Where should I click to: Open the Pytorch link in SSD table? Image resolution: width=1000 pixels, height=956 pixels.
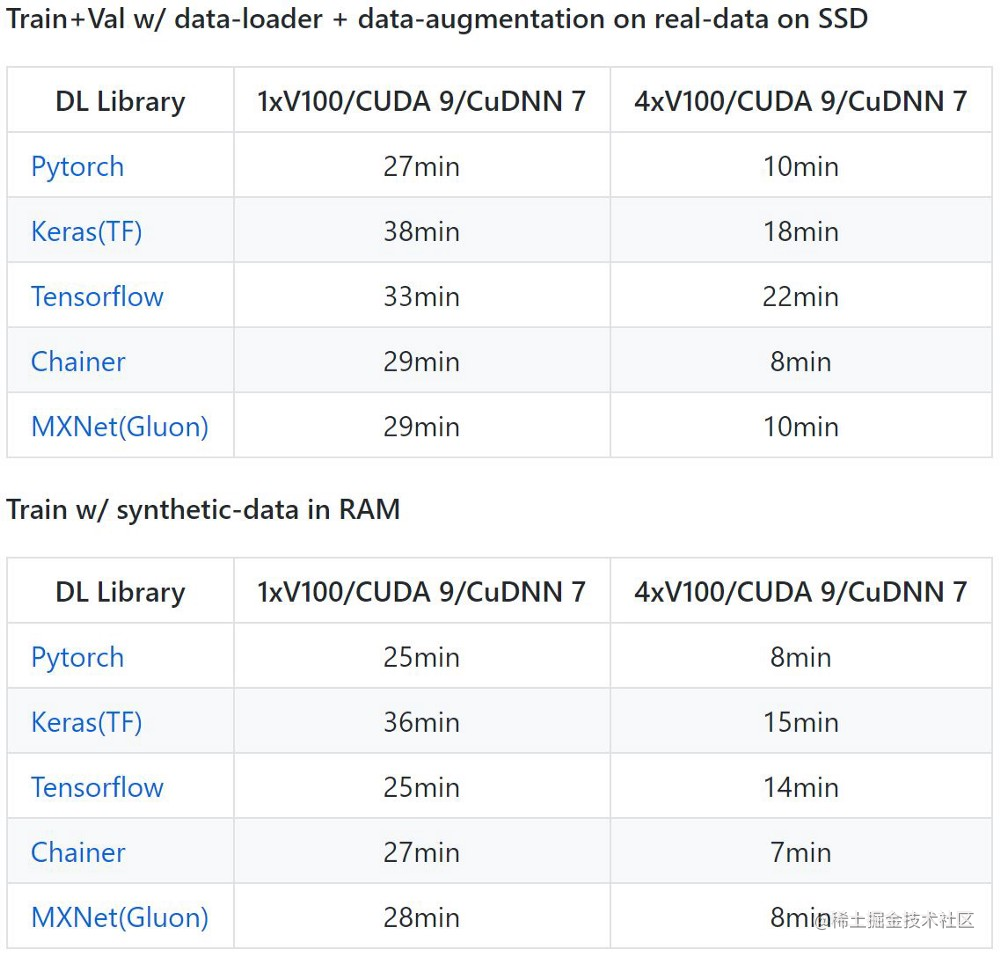click(77, 167)
